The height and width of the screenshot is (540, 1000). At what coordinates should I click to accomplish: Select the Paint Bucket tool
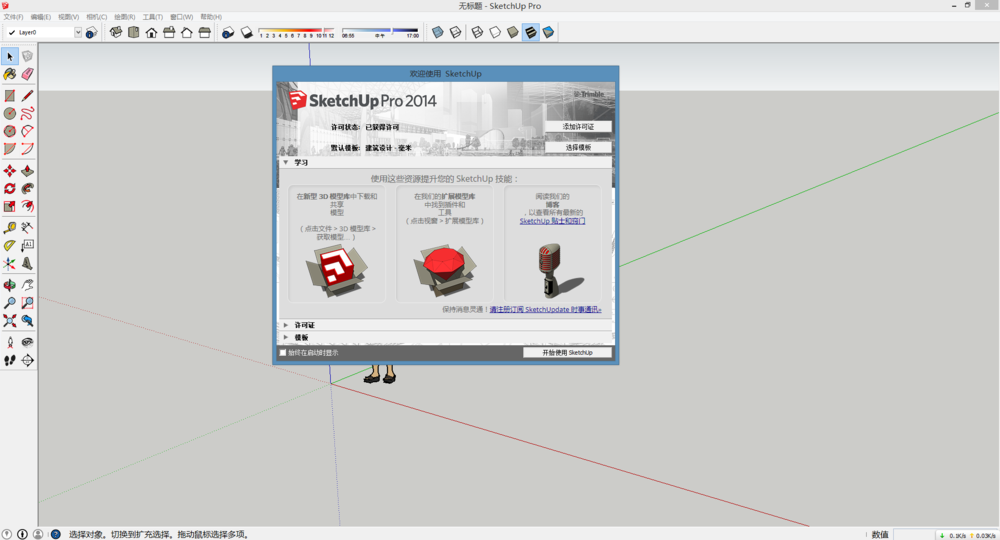10,74
